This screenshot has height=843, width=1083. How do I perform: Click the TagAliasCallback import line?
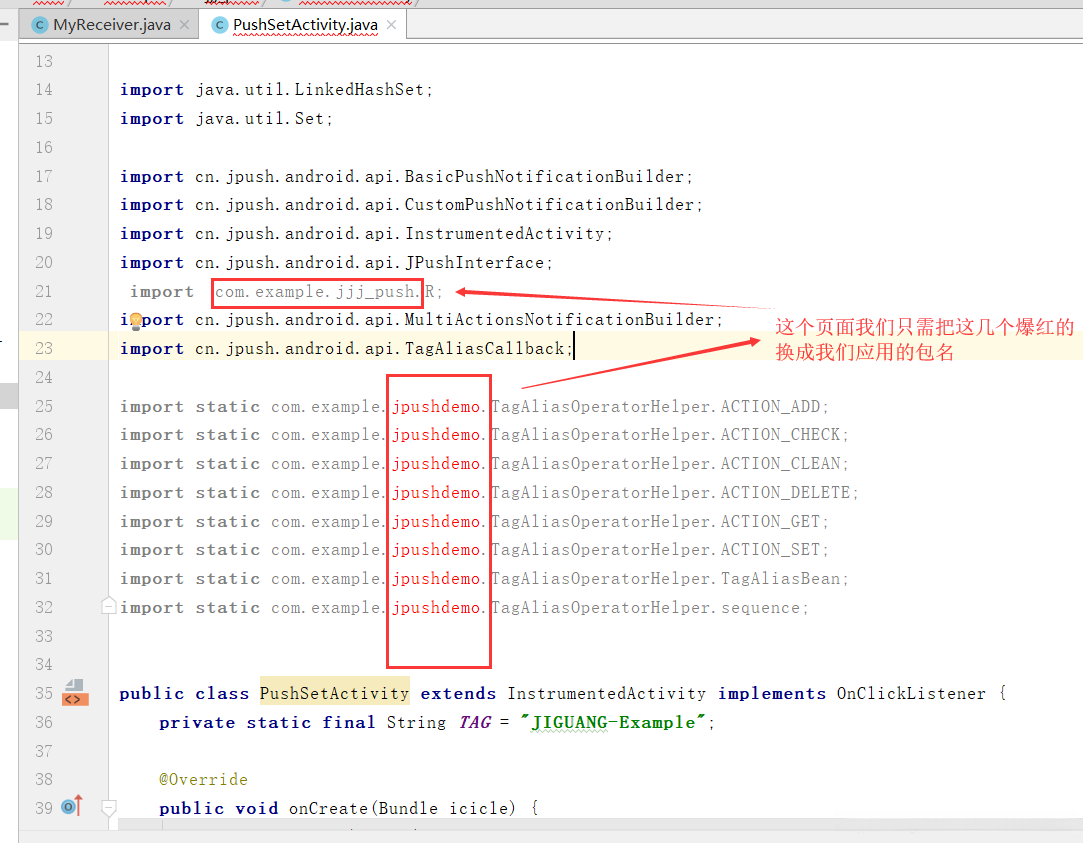pos(347,349)
